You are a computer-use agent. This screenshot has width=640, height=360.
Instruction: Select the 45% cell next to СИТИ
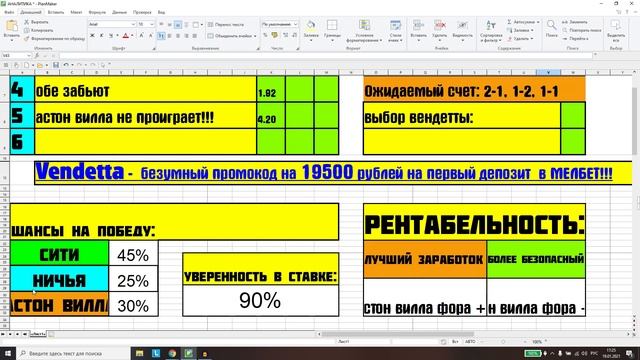133,253
